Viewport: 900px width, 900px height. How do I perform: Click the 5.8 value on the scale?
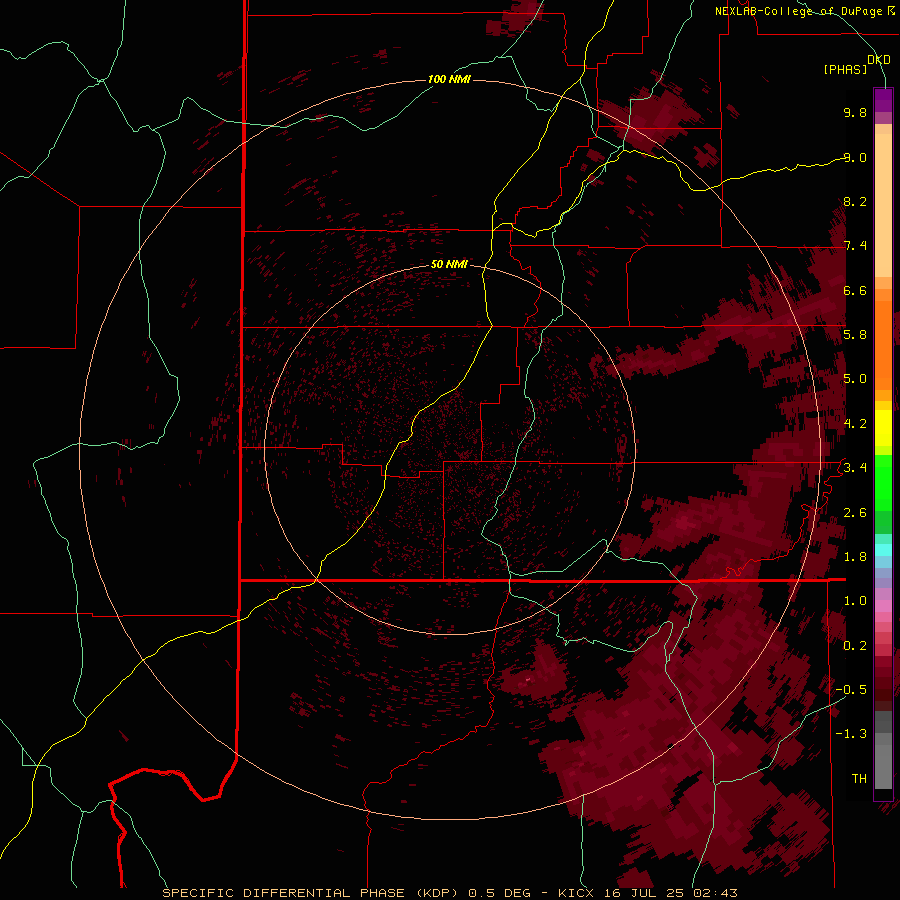coord(855,335)
